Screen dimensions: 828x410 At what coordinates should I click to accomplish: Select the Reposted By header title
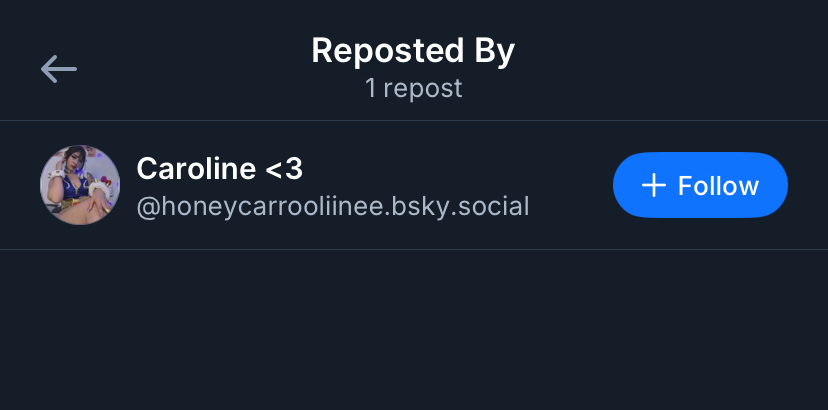pyautogui.click(x=413, y=51)
